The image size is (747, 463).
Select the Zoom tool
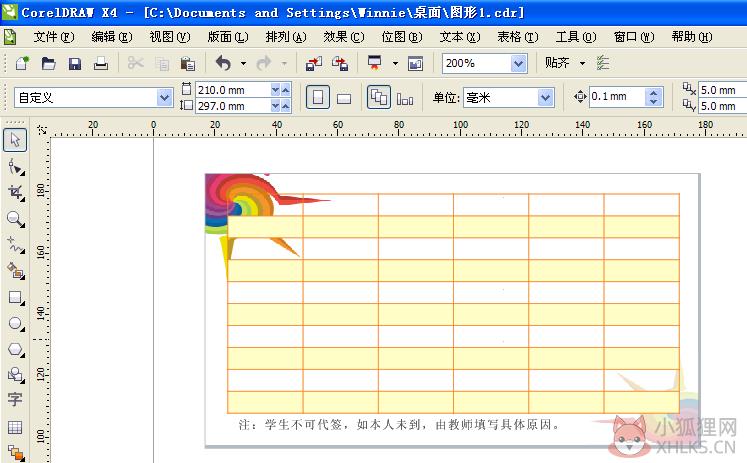15,219
